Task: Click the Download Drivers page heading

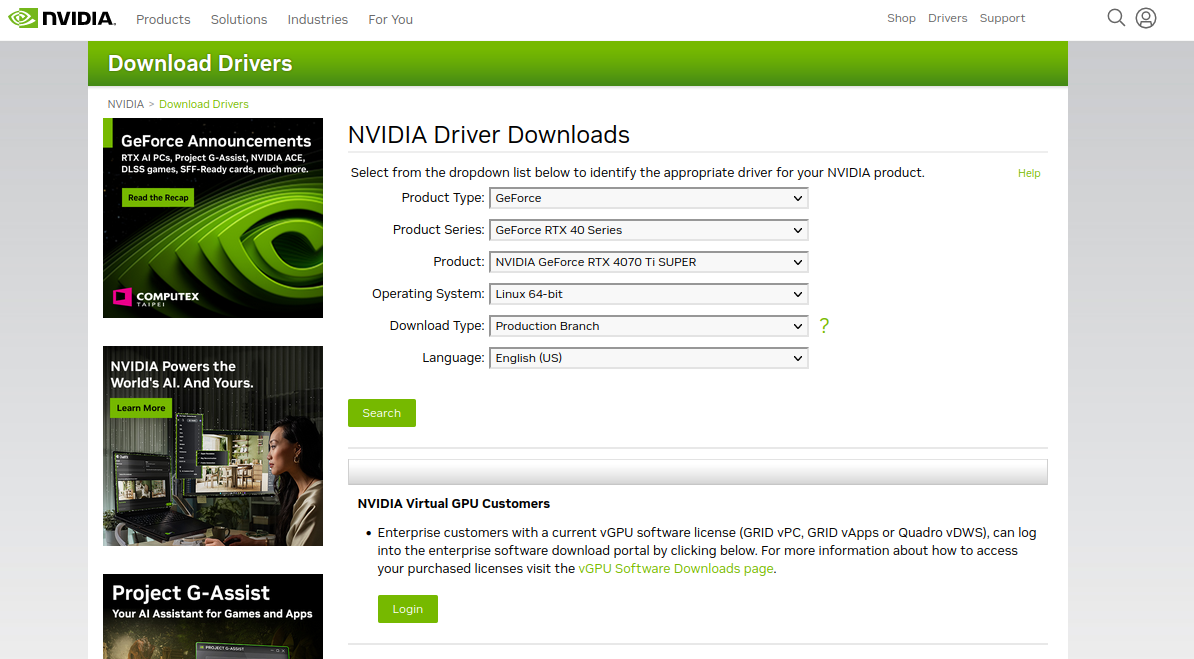Action: [x=200, y=63]
